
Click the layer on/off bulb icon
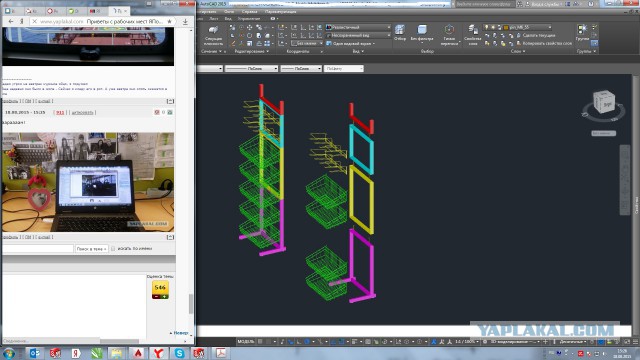[487, 27]
